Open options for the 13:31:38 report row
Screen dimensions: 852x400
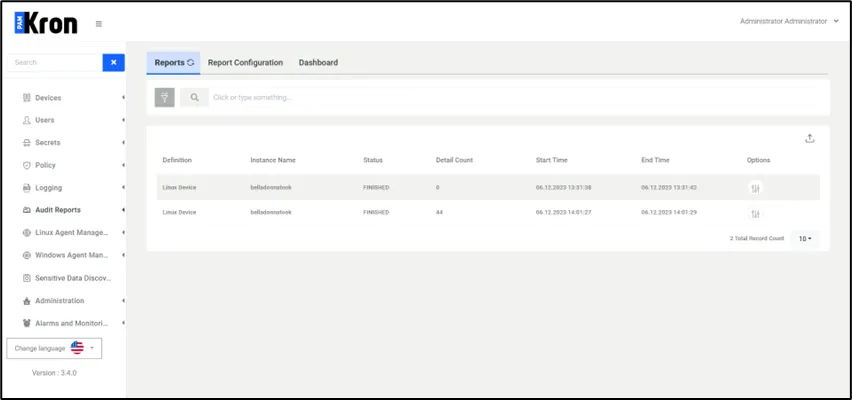755,188
